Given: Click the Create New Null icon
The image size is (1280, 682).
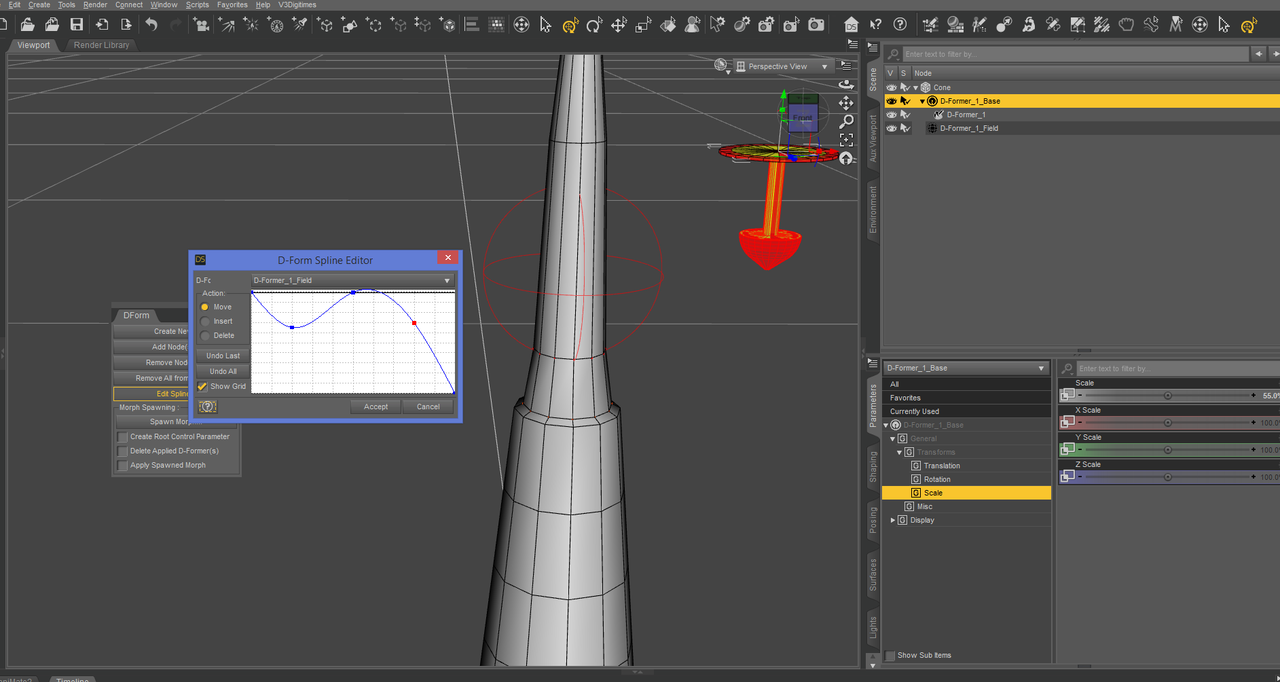Looking at the screenshot, I should [x=374, y=25].
